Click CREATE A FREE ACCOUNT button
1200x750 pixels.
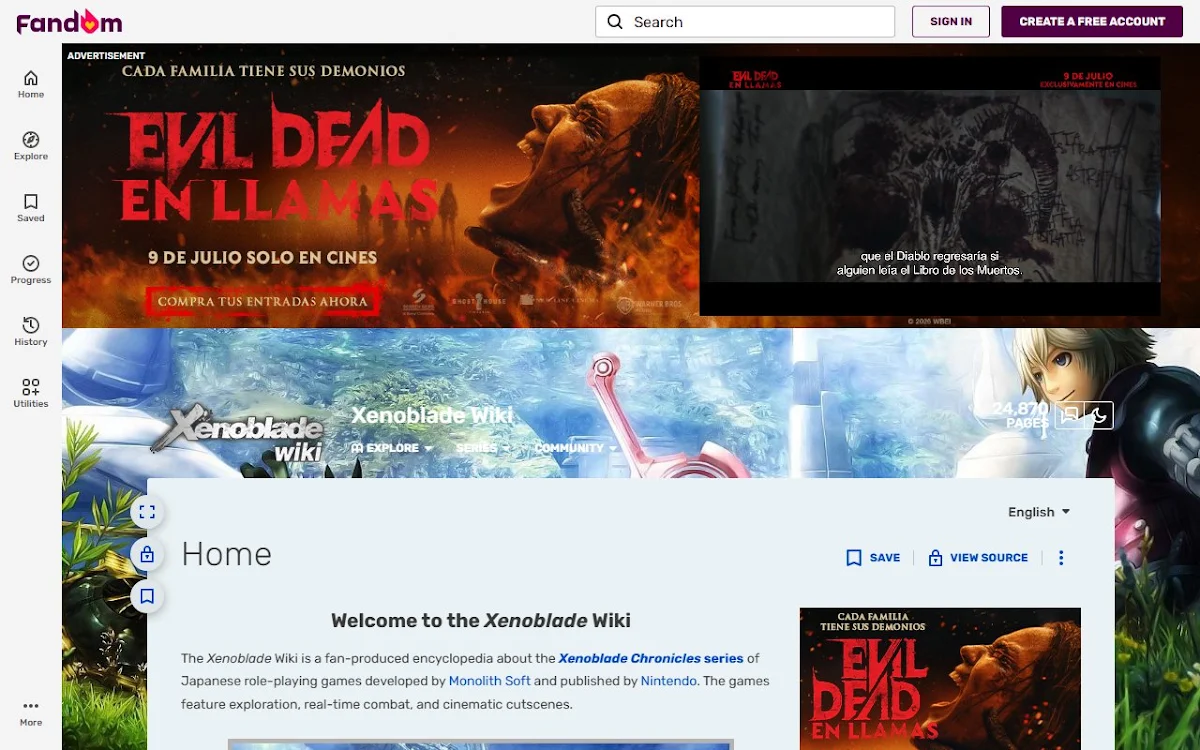pos(1092,21)
